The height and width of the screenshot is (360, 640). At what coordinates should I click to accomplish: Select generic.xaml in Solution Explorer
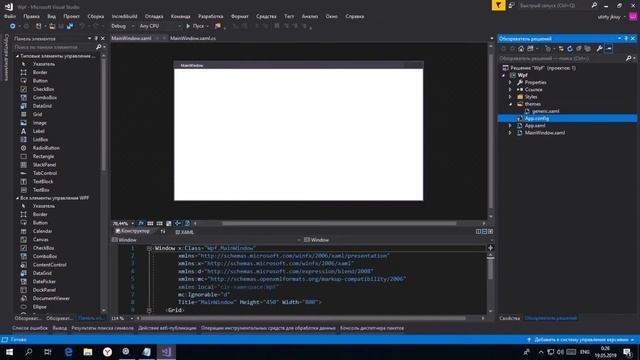[x=545, y=111]
